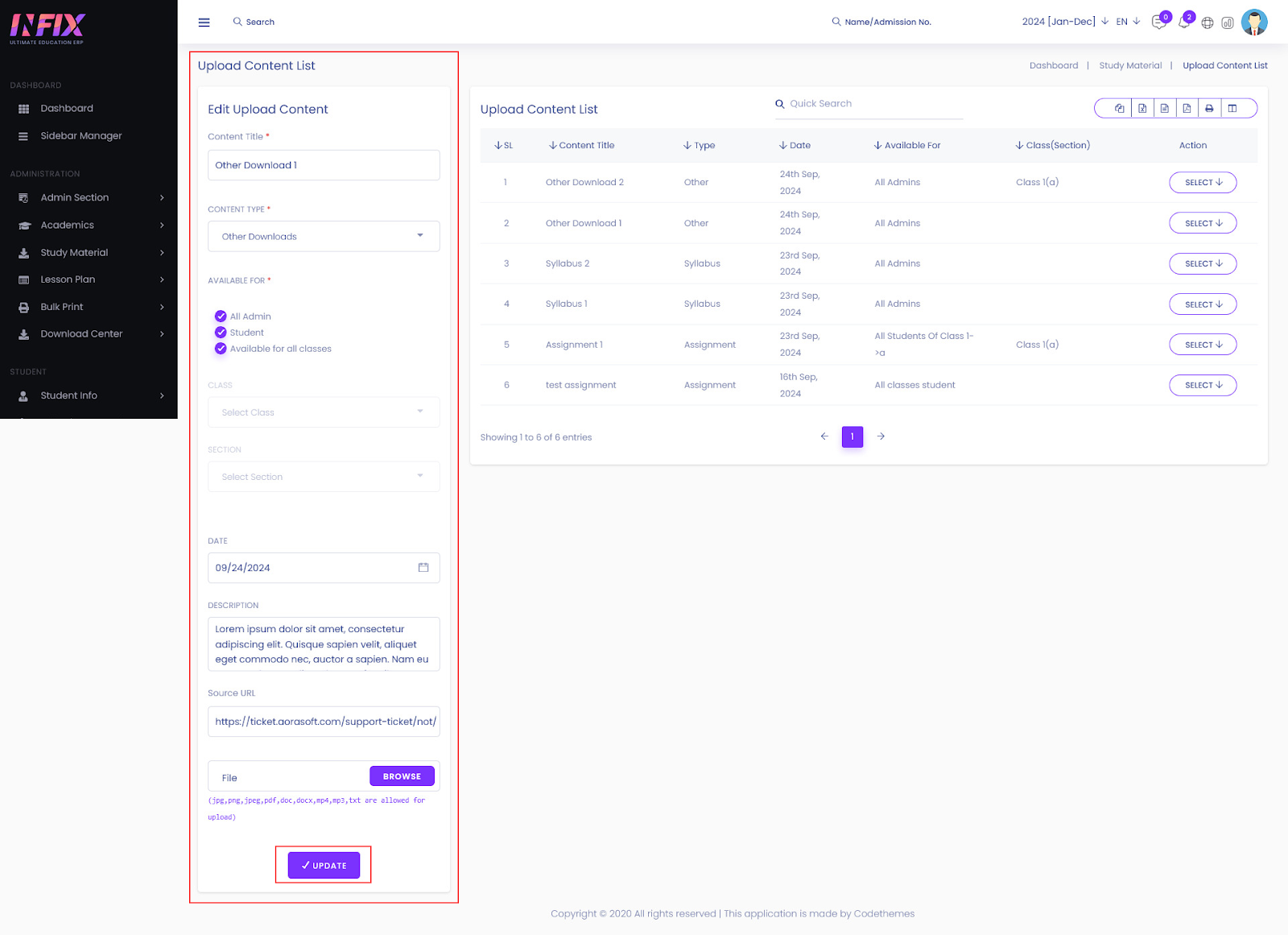Export table to CSV icon
Image resolution: width=1288 pixels, height=935 pixels.
click(1165, 108)
